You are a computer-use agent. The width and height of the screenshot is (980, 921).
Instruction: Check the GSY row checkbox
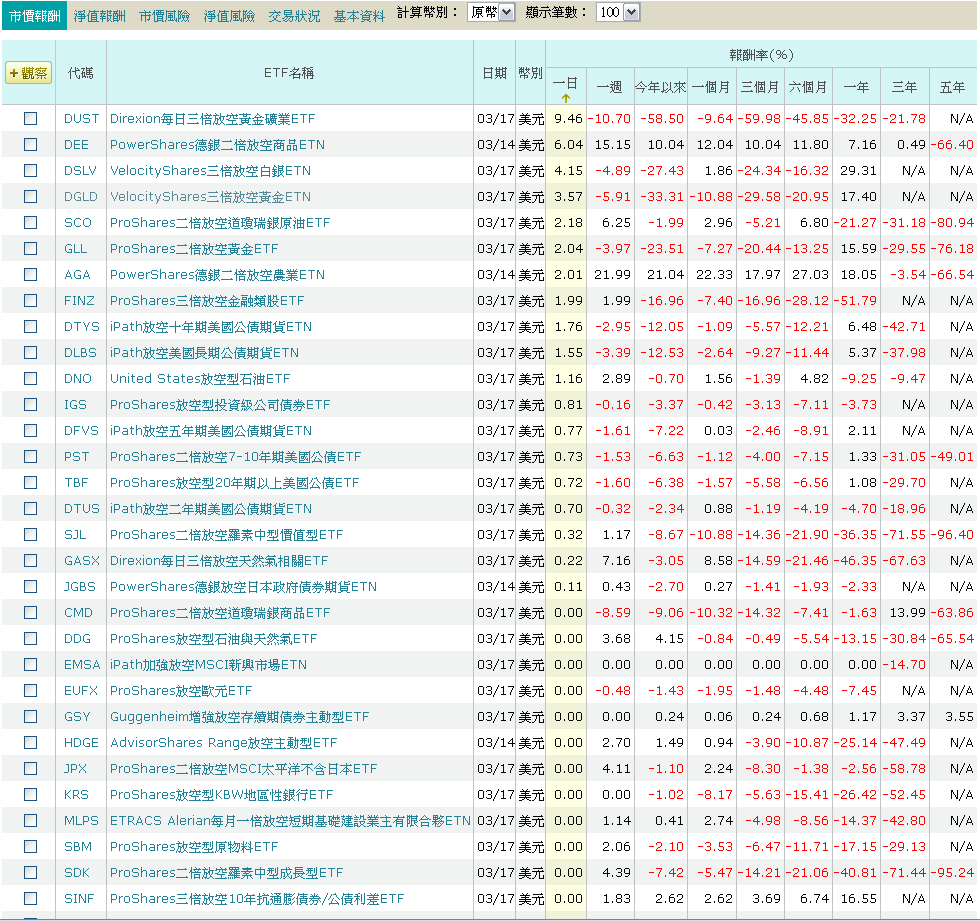coord(30,716)
